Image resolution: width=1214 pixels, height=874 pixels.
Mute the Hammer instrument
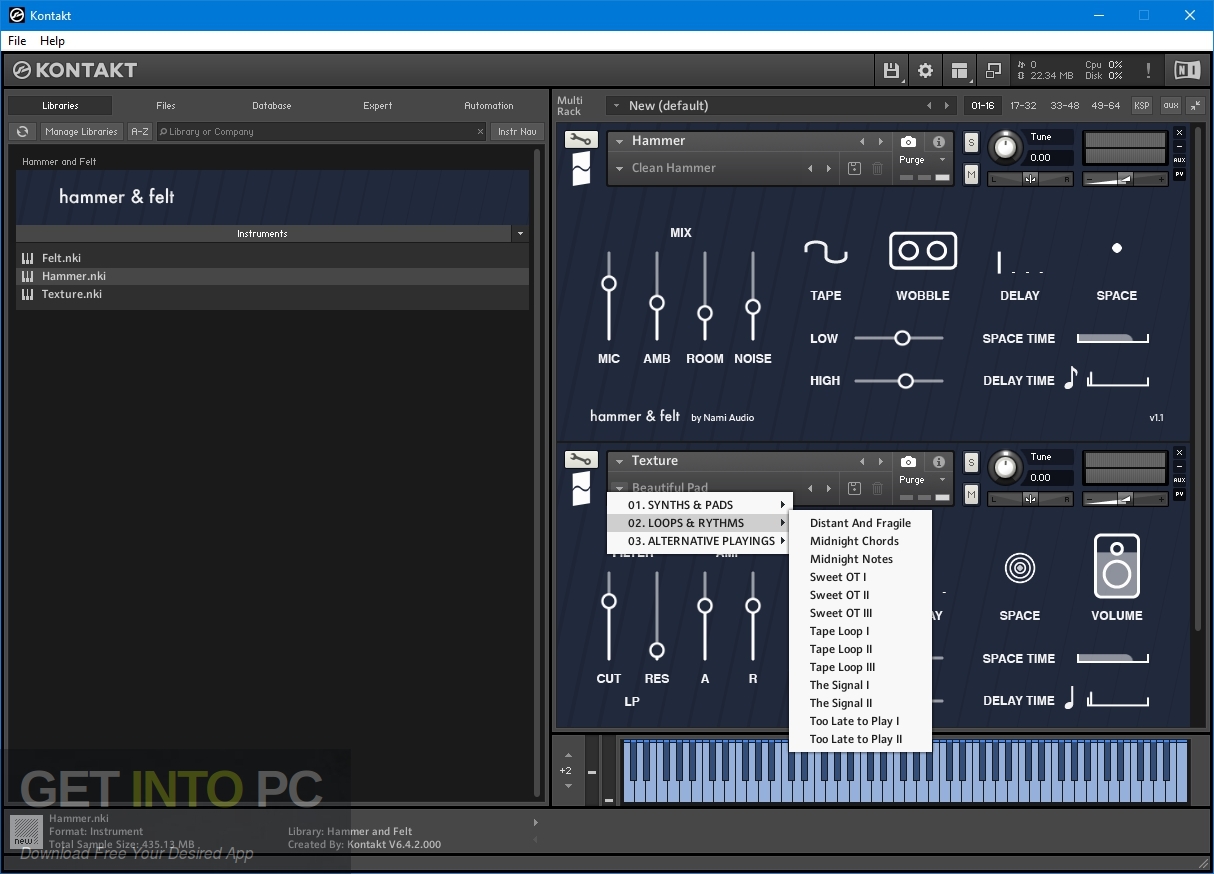point(971,175)
